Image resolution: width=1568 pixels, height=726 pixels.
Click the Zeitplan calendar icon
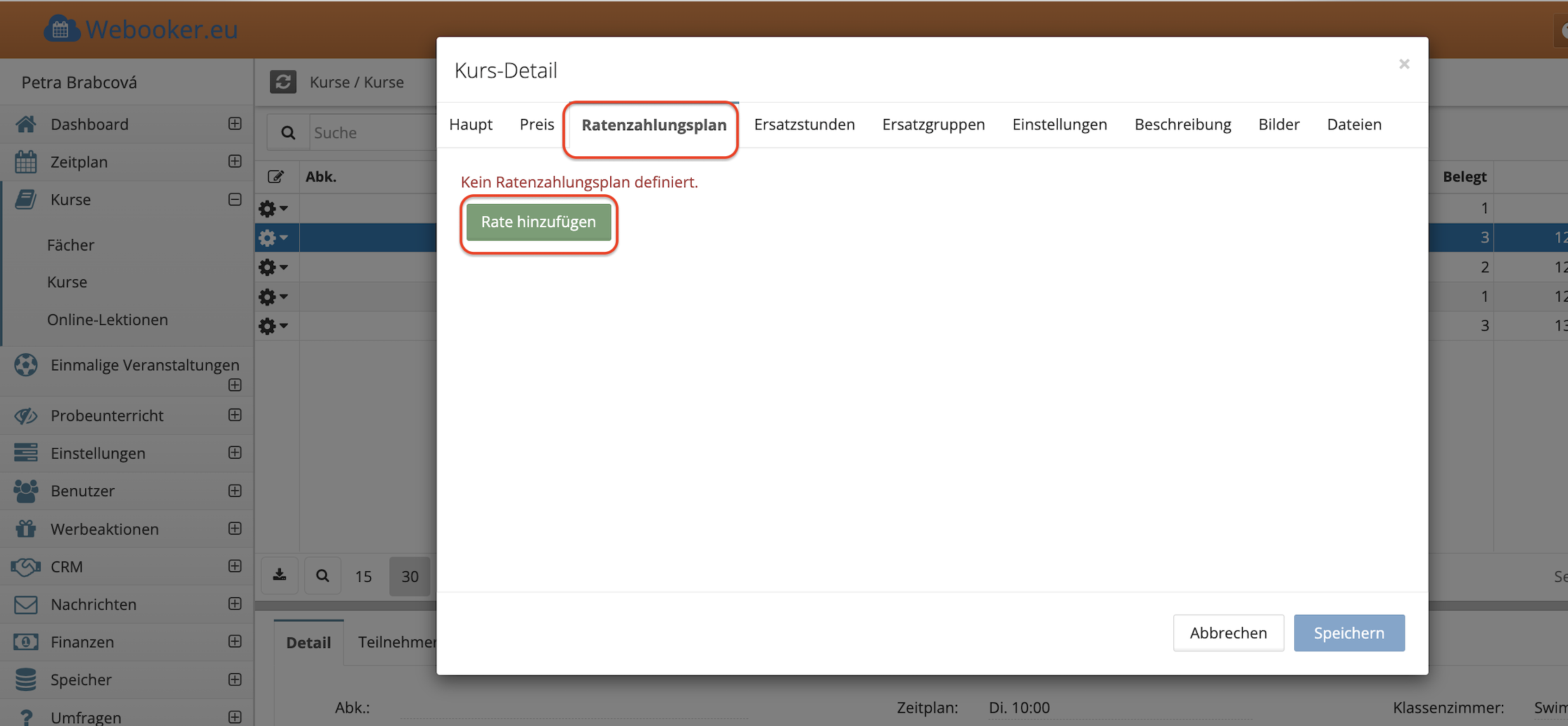point(26,162)
